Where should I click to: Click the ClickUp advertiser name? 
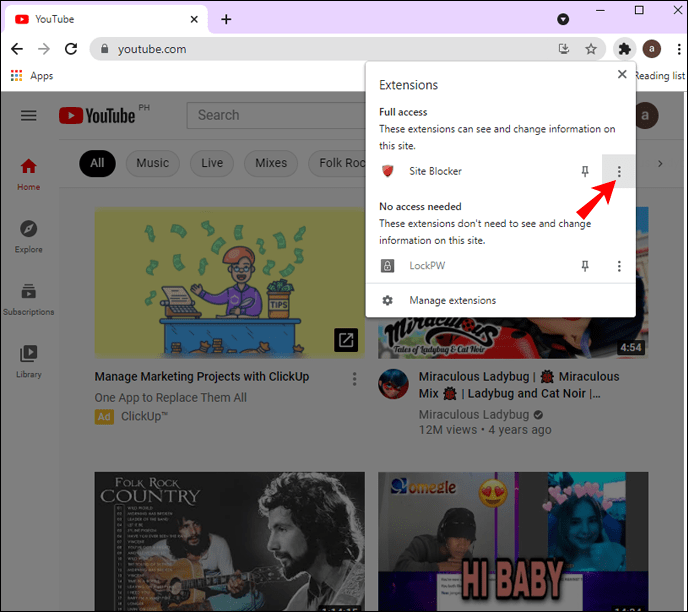[144, 416]
